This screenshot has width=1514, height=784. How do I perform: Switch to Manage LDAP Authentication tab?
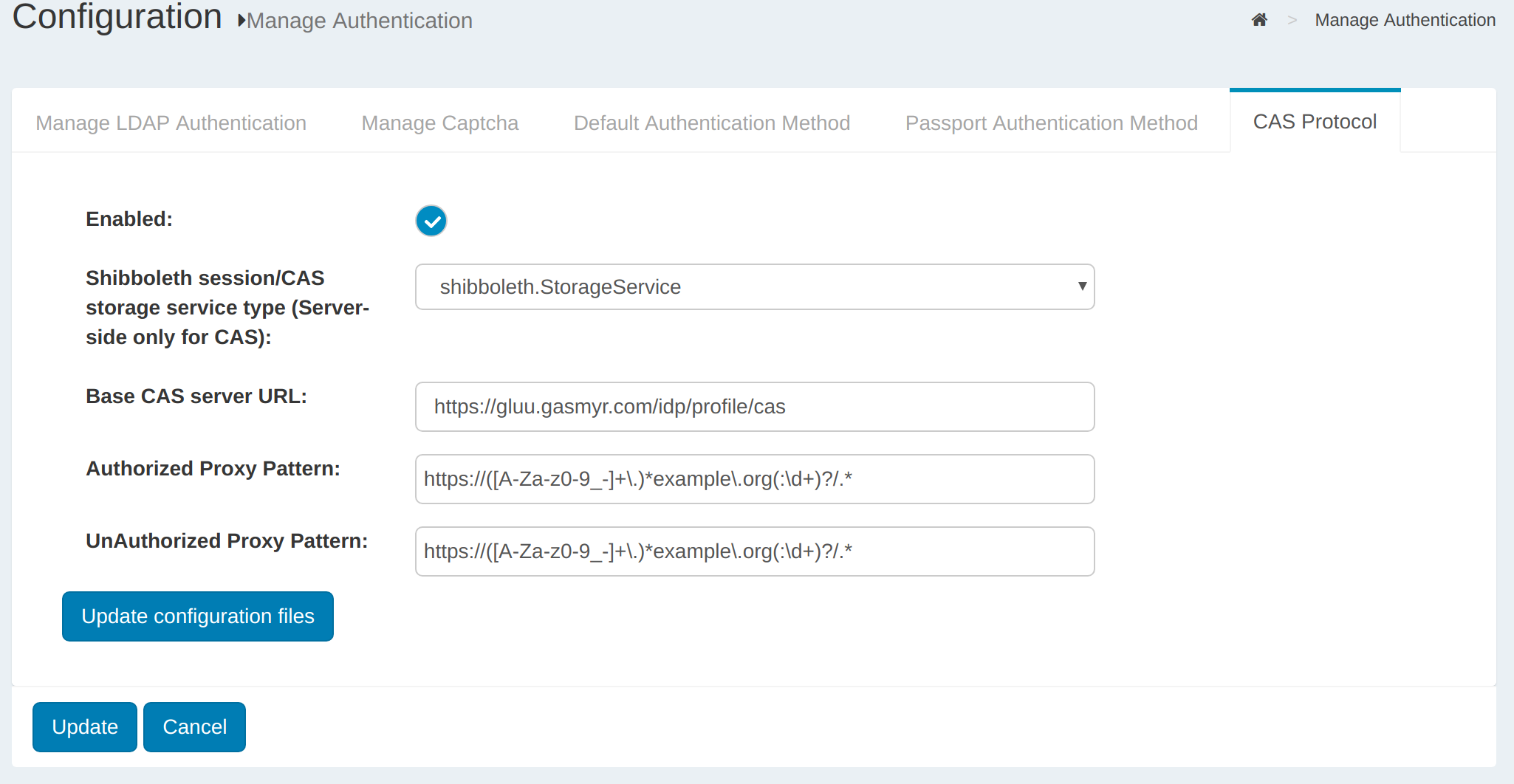click(171, 123)
